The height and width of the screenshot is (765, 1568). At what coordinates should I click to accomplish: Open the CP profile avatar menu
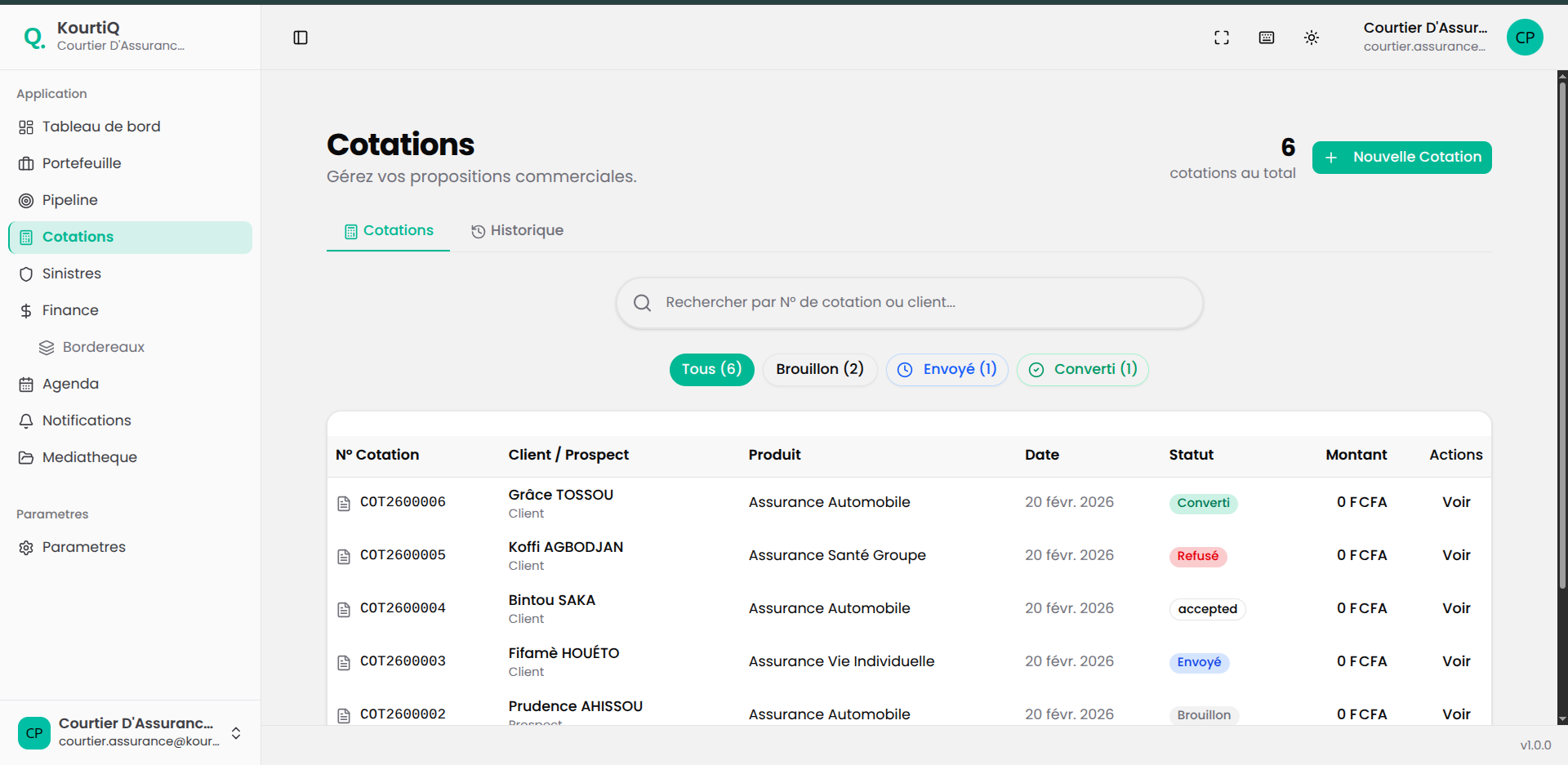click(x=1525, y=38)
